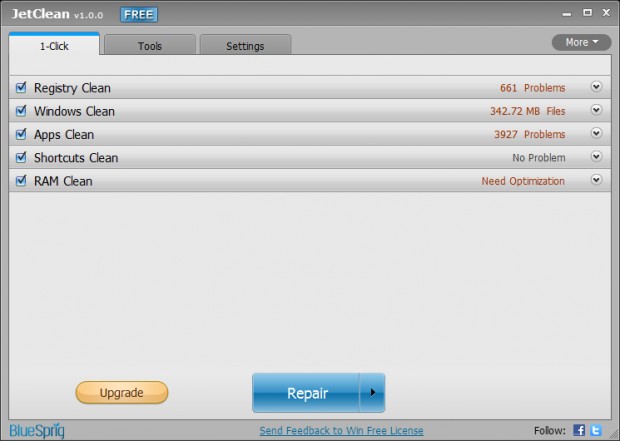The width and height of the screenshot is (620, 441).
Task: Click the Upgrade button
Action: pos(122,392)
